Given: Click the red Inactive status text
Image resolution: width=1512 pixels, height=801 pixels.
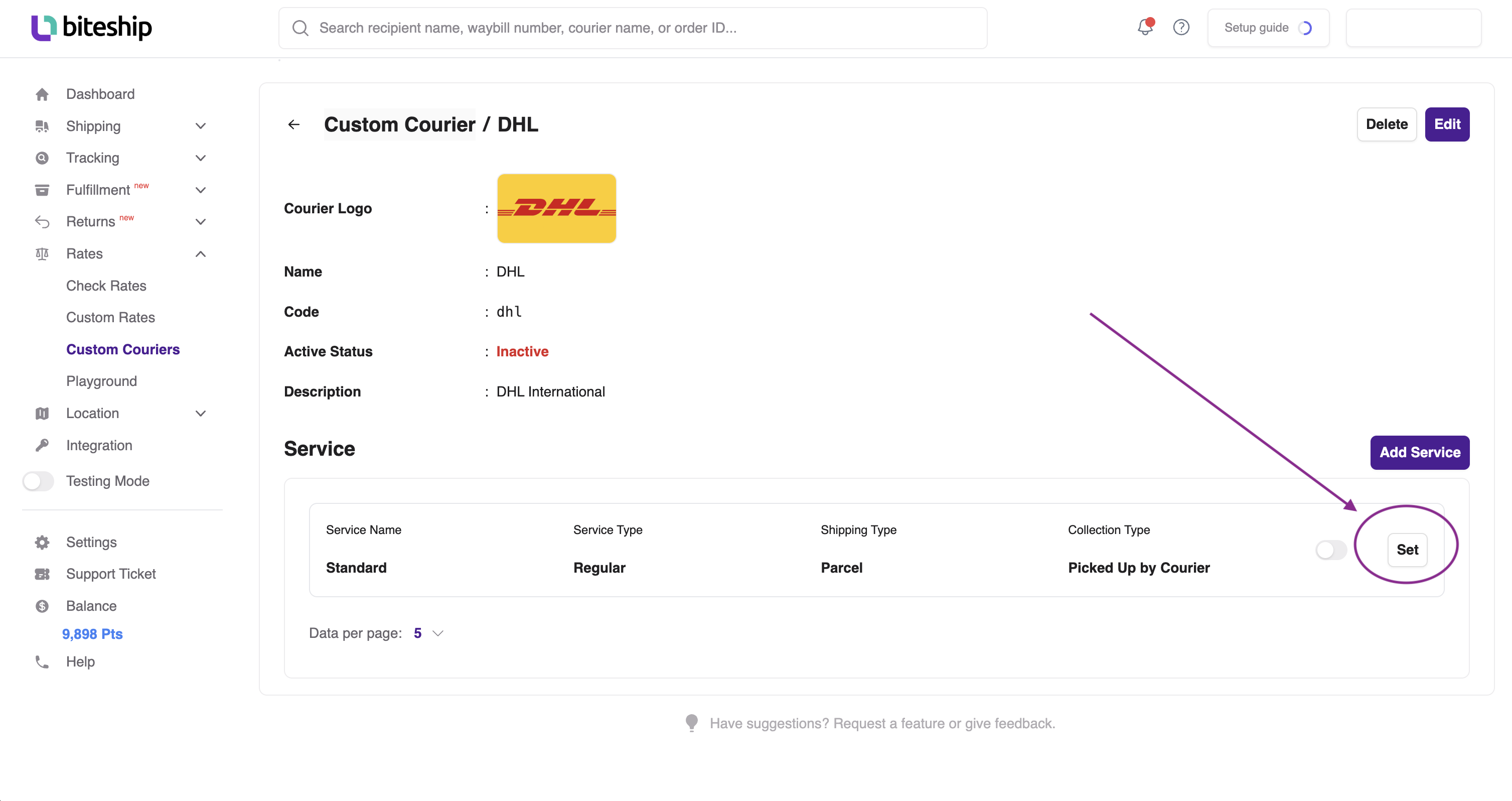Looking at the screenshot, I should (x=522, y=351).
